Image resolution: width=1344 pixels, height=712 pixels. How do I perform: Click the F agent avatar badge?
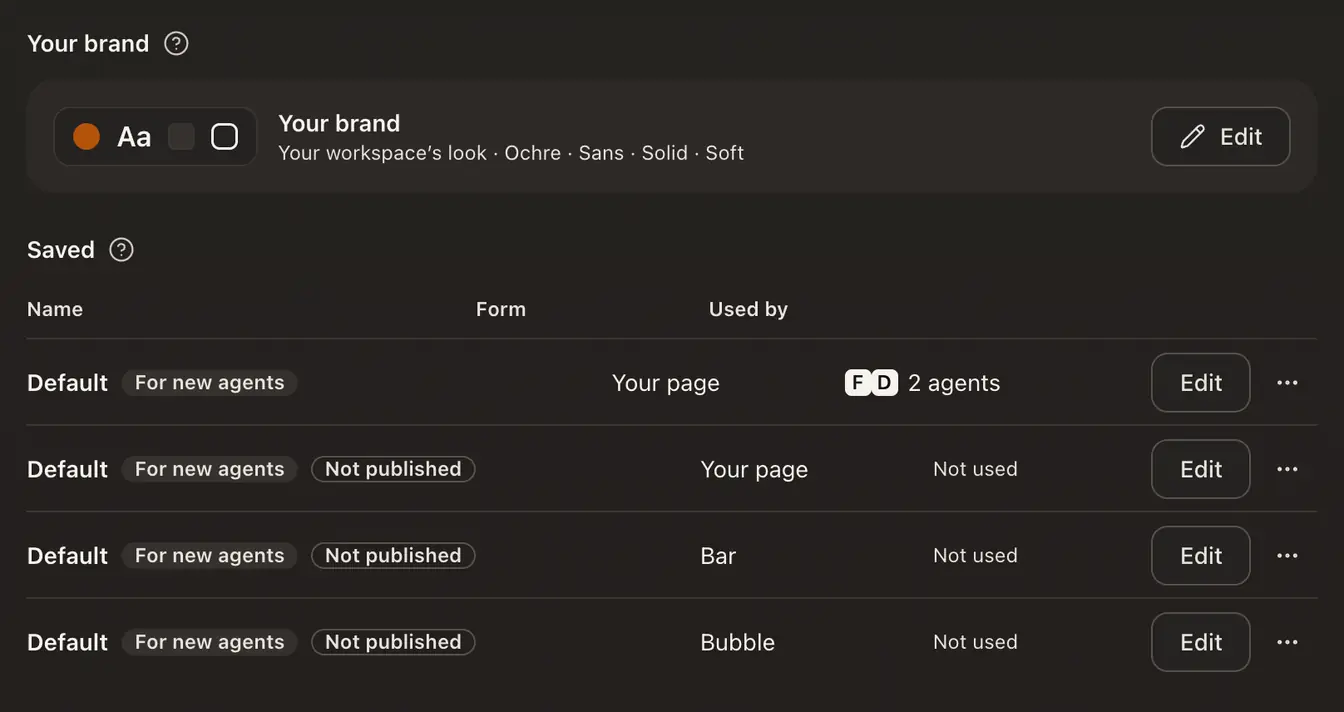click(x=858, y=382)
